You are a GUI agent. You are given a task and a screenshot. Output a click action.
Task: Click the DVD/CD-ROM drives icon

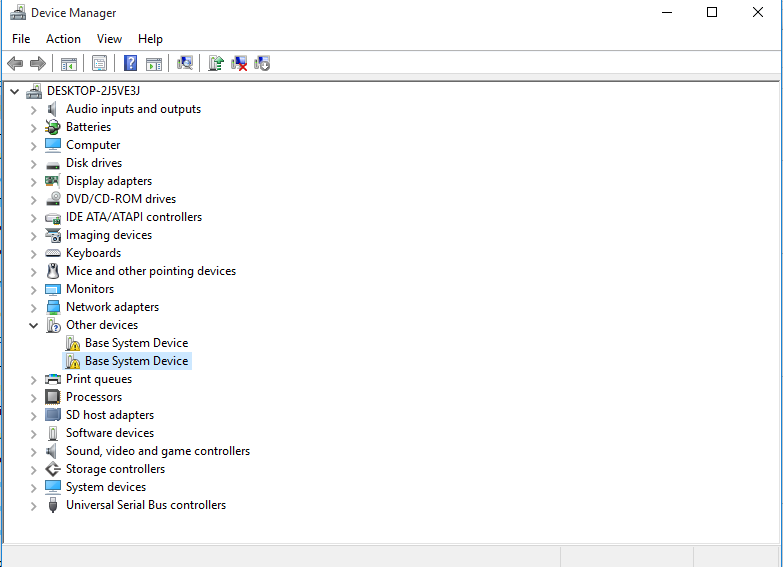pos(53,199)
